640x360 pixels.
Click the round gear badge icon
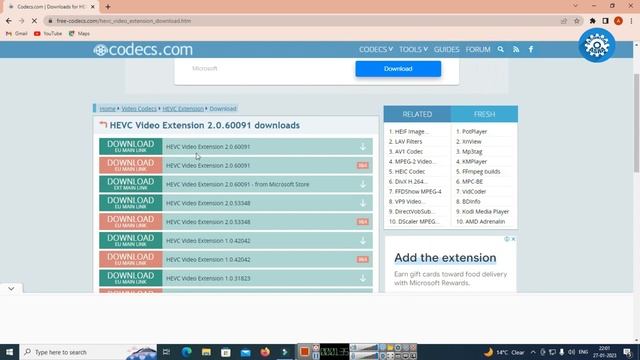click(596, 45)
